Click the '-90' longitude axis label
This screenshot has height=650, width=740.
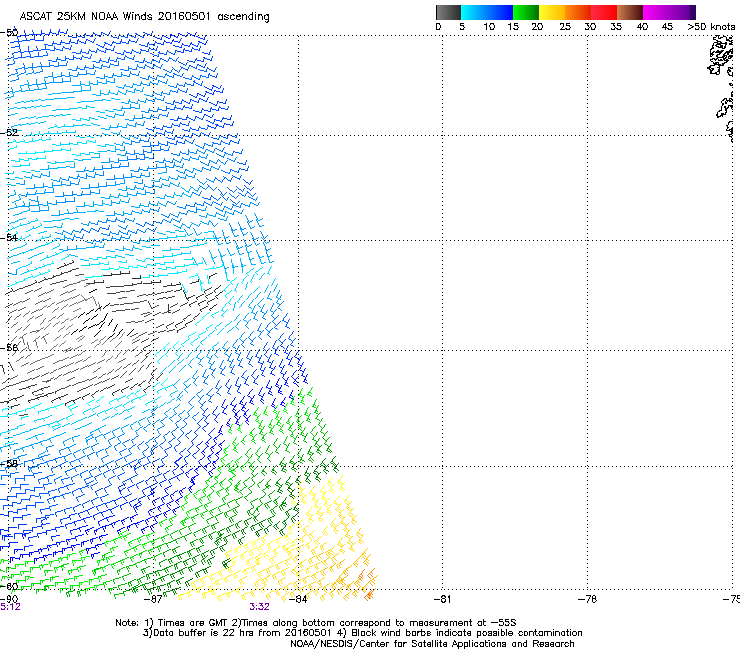coord(9,599)
